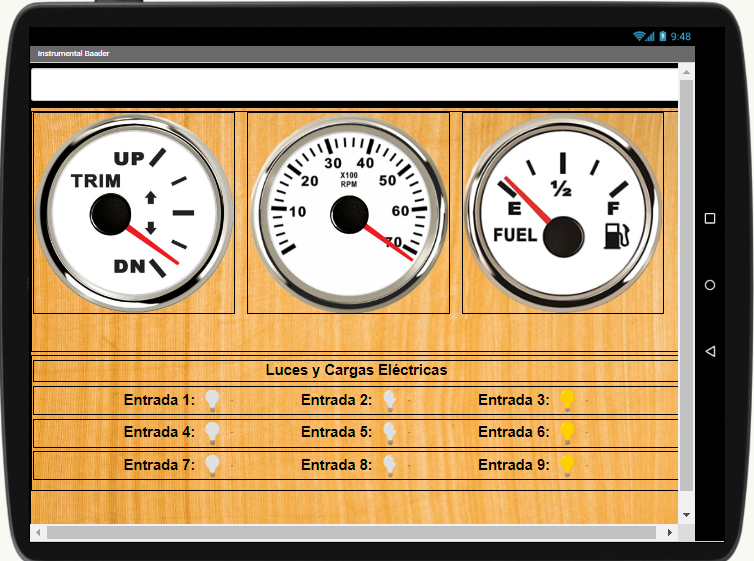
Task: Click the lit Entrada 9 bulb icon
Action: pos(567,465)
